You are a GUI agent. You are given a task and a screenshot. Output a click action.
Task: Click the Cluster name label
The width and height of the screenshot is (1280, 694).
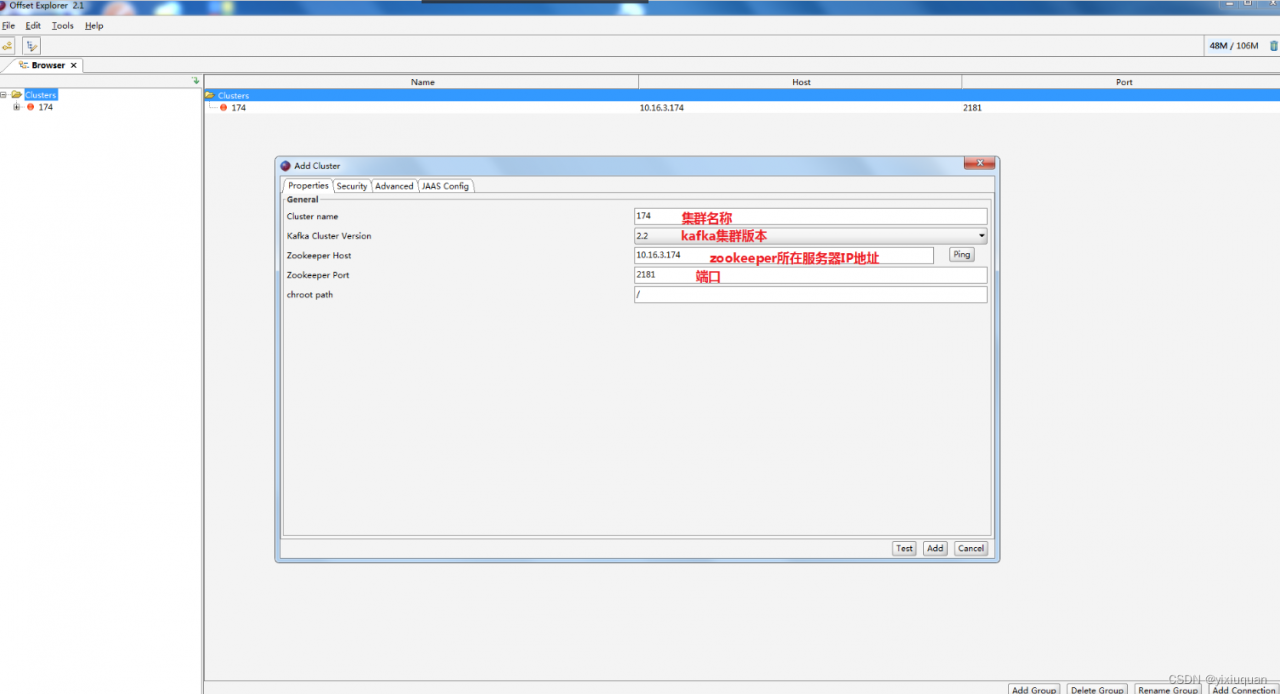(x=312, y=216)
